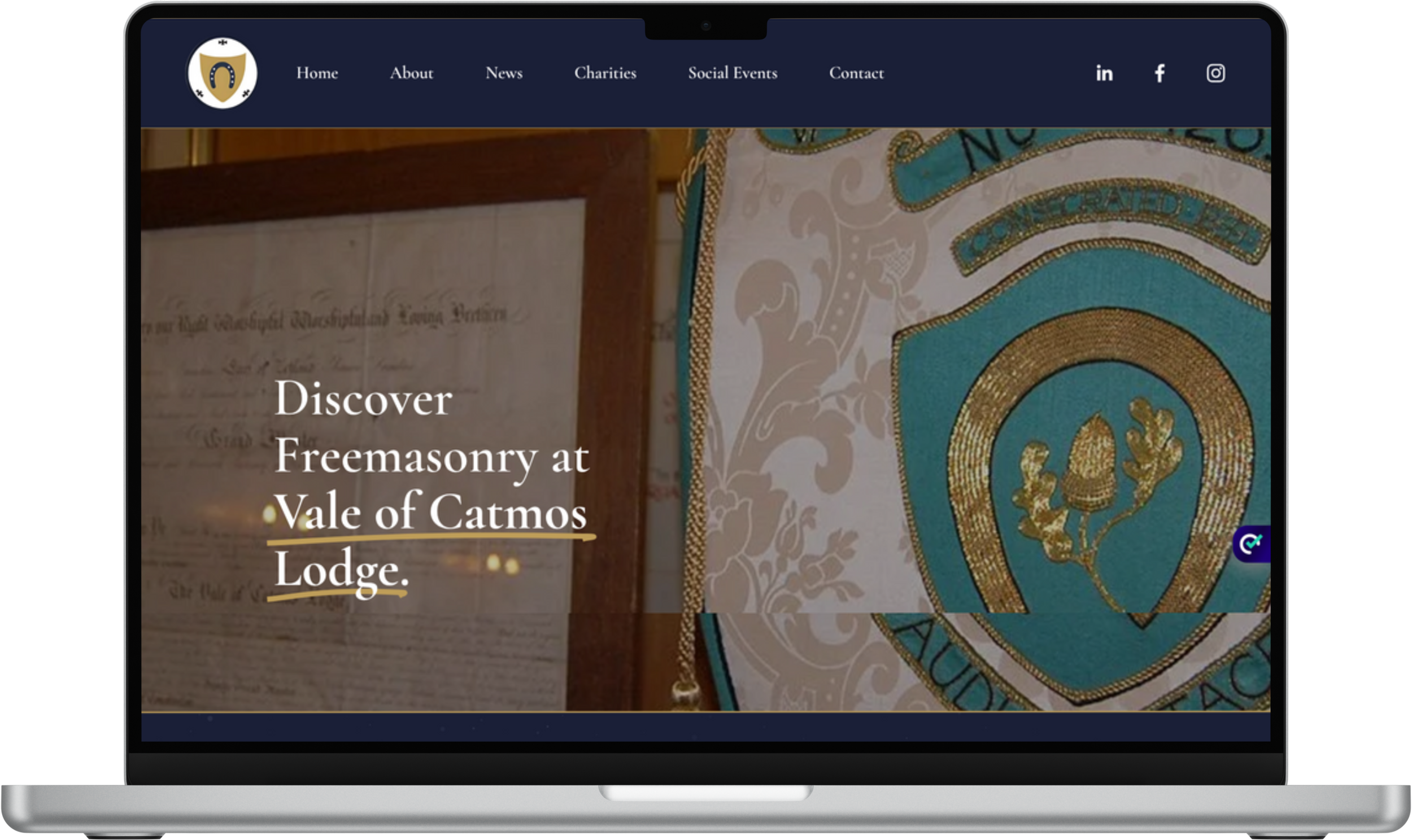Image resolution: width=1412 pixels, height=840 pixels.
Task: Click the 'Discover' heading word
Action: point(364,399)
